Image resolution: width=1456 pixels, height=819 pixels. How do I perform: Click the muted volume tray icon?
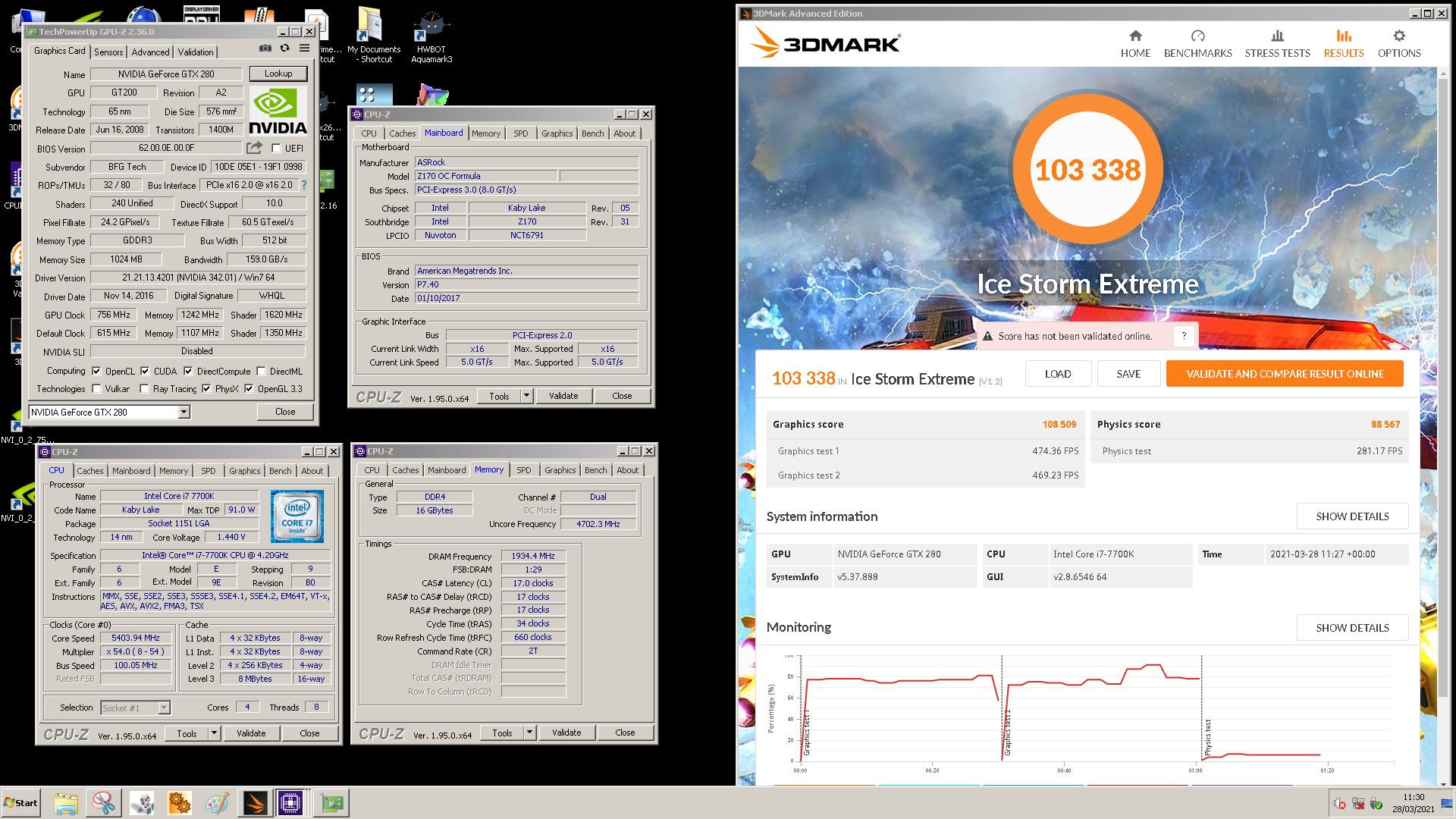click(x=1340, y=804)
